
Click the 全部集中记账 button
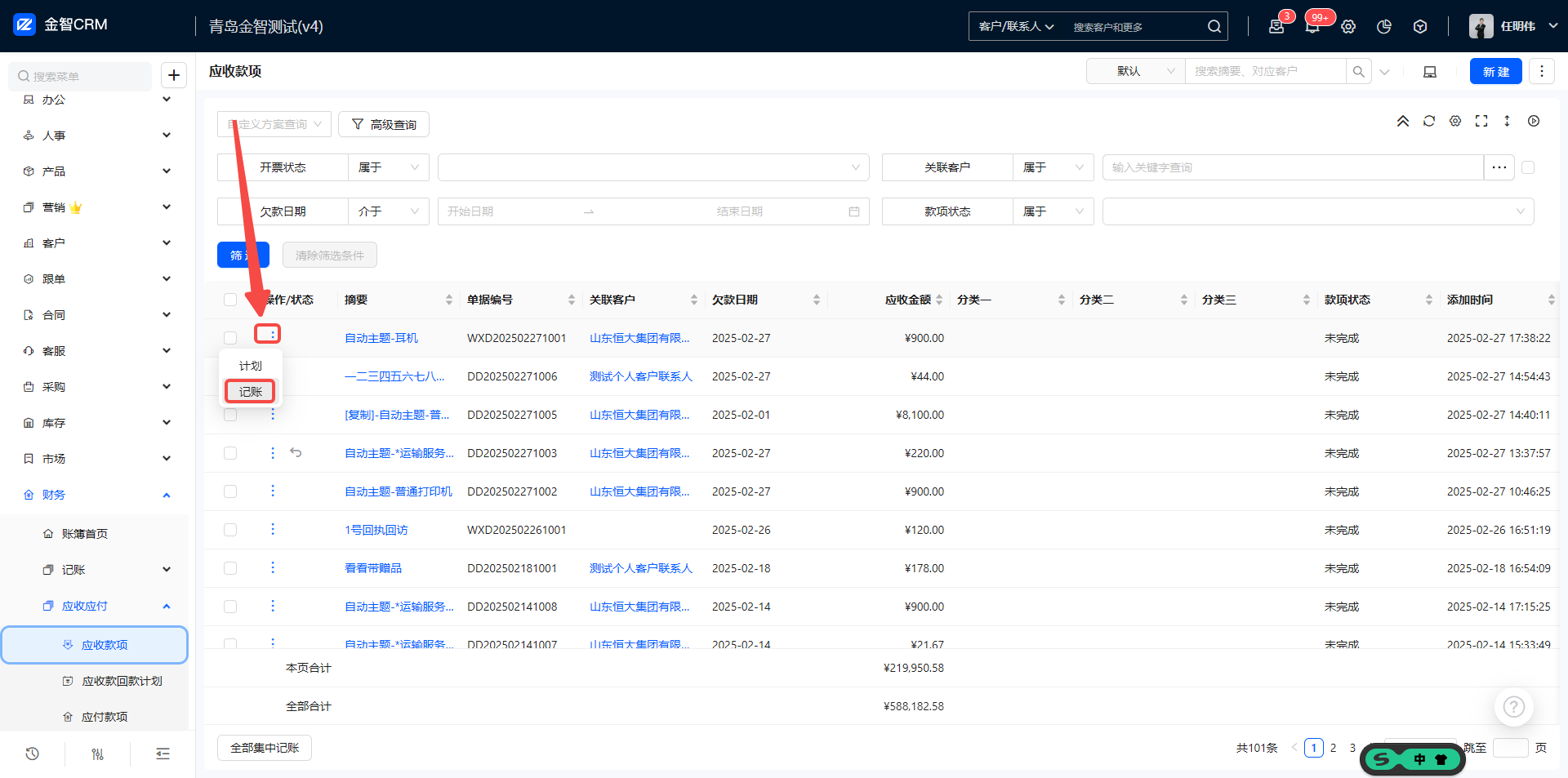pos(265,748)
